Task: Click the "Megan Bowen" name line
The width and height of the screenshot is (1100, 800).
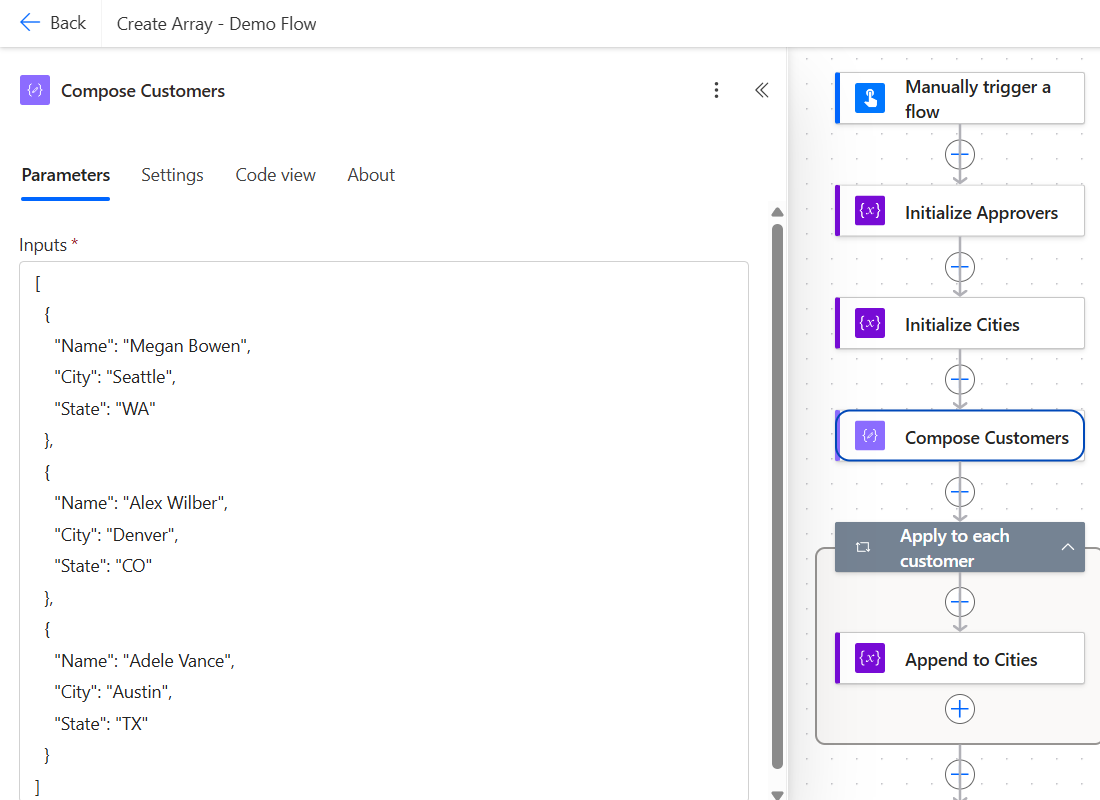Action: 152,346
